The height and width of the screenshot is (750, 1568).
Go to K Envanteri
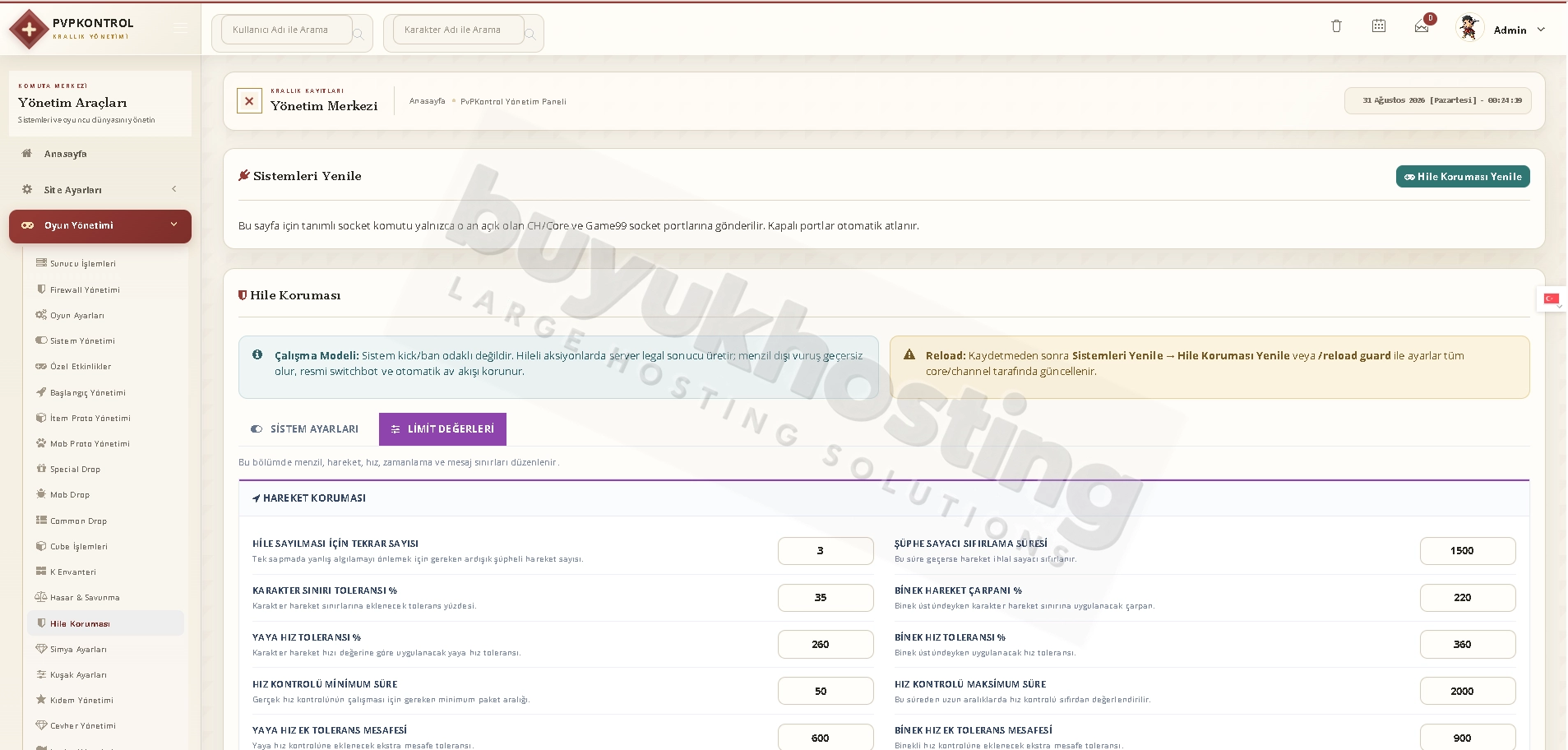(105, 572)
